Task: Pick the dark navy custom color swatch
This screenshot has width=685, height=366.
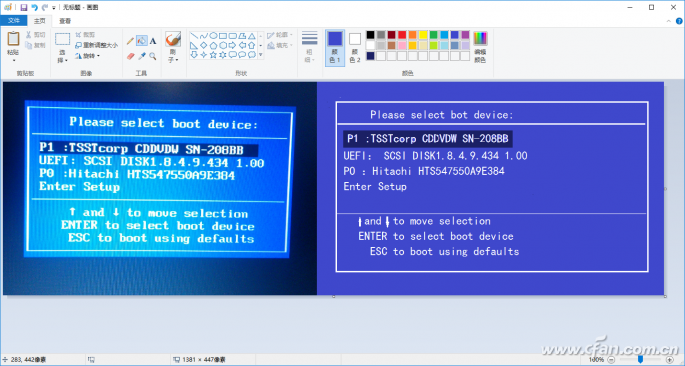Action: coord(370,56)
